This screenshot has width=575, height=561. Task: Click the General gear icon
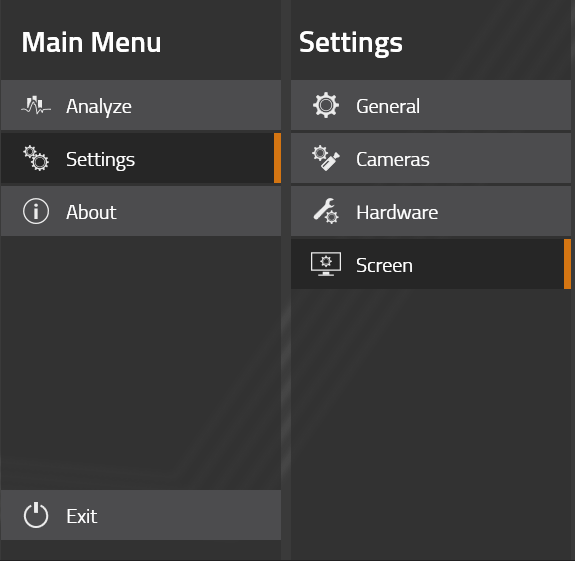pos(326,106)
